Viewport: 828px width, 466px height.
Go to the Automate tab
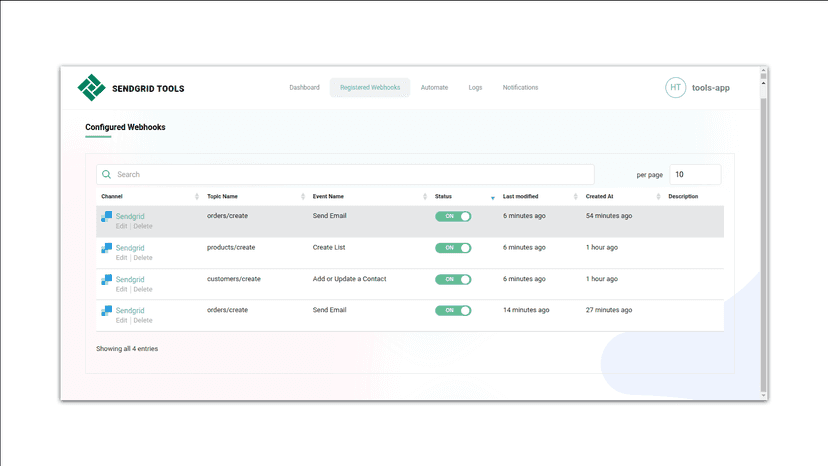click(x=434, y=88)
